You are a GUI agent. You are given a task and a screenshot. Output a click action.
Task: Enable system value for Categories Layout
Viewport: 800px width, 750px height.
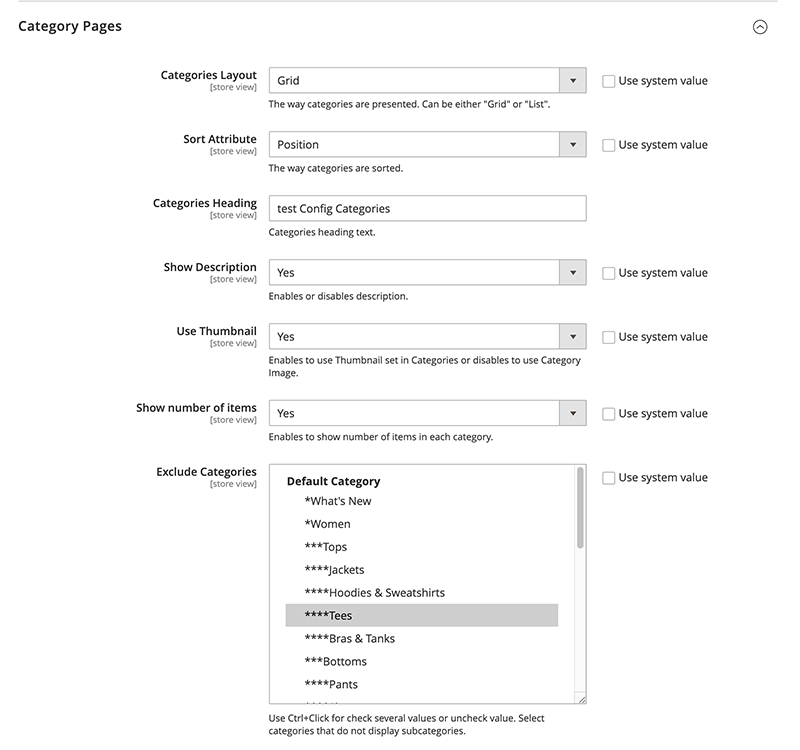pos(609,81)
